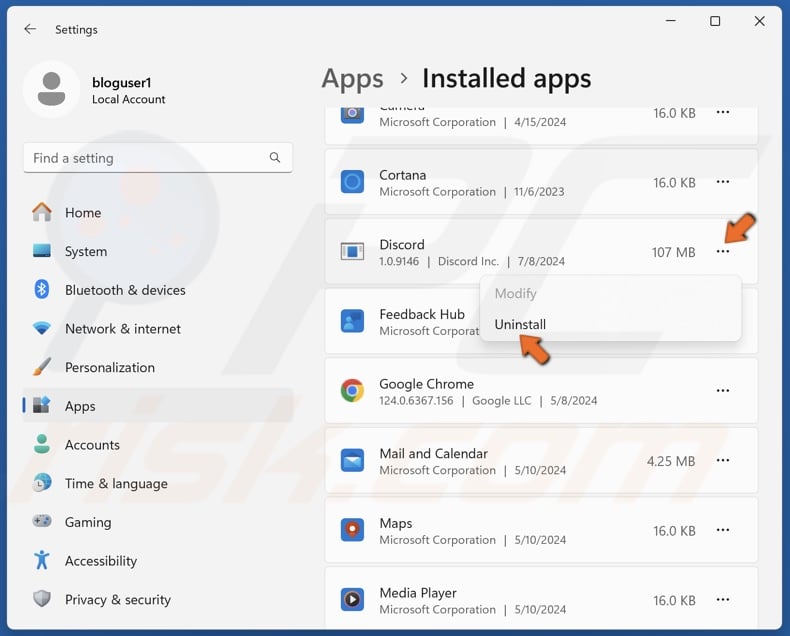Click the Discord app icon
Image resolution: width=790 pixels, height=636 pixels.
pyautogui.click(x=352, y=251)
